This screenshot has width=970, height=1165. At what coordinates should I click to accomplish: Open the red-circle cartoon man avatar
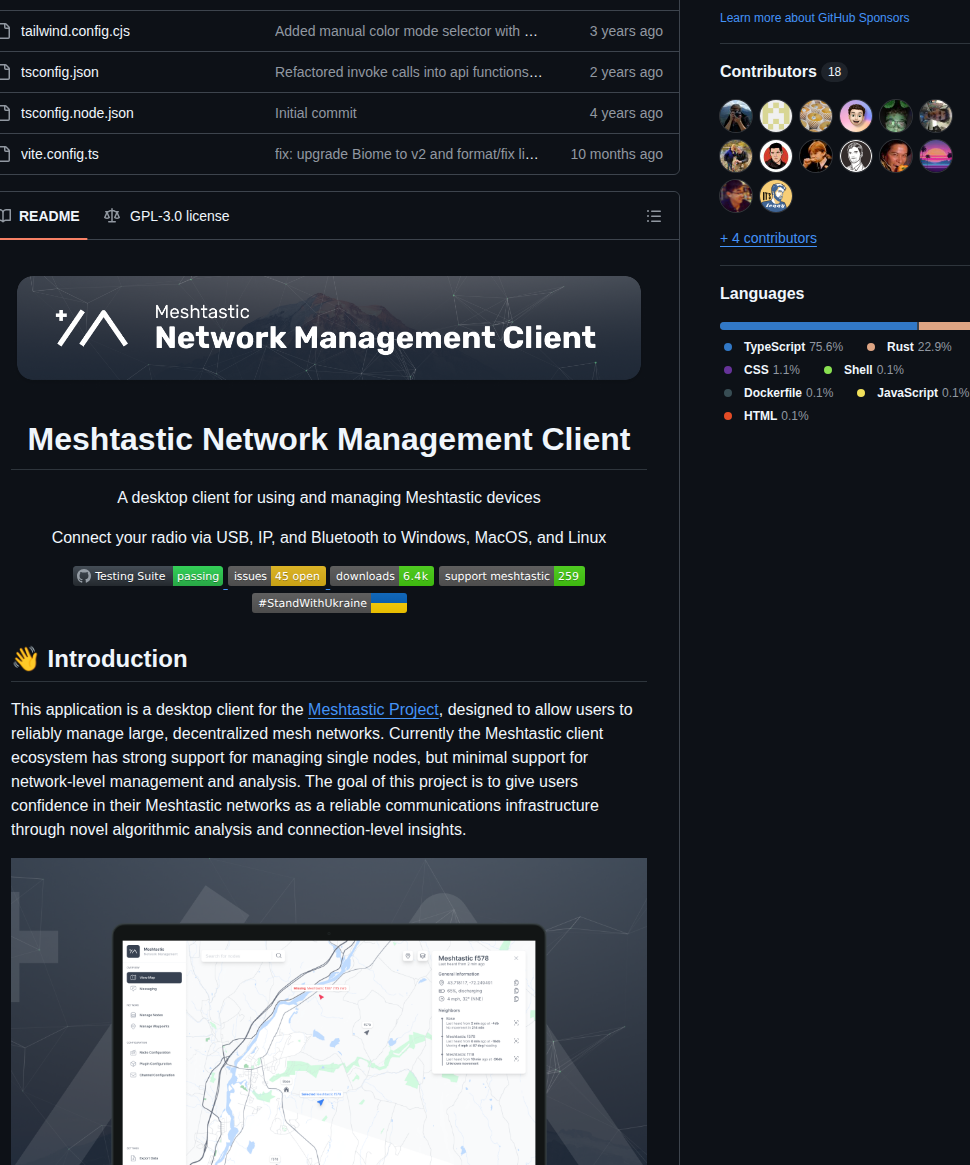tap(775, 156)
